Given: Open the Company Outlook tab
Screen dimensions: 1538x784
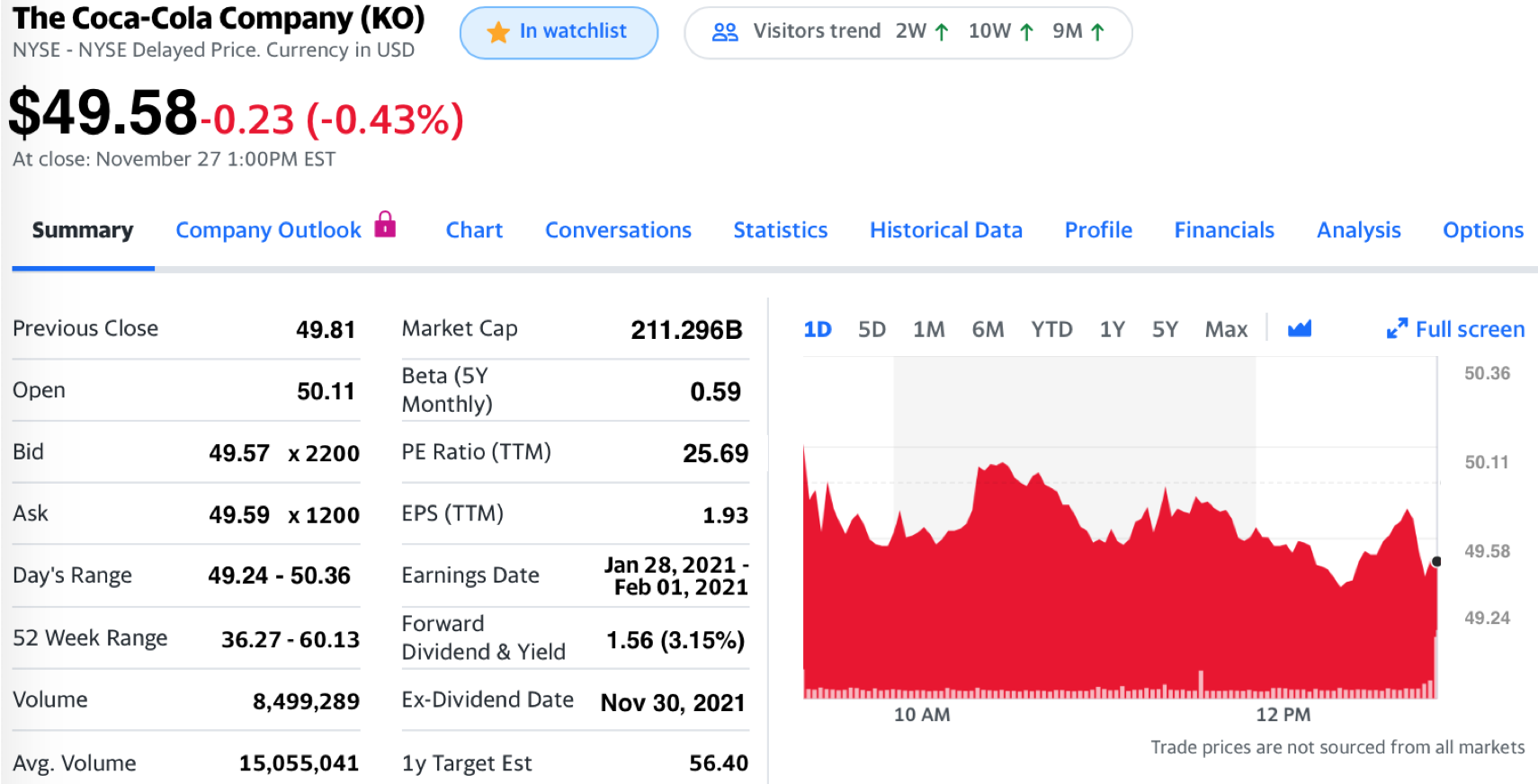Looking at the screenshot, I should coord(268,231).
